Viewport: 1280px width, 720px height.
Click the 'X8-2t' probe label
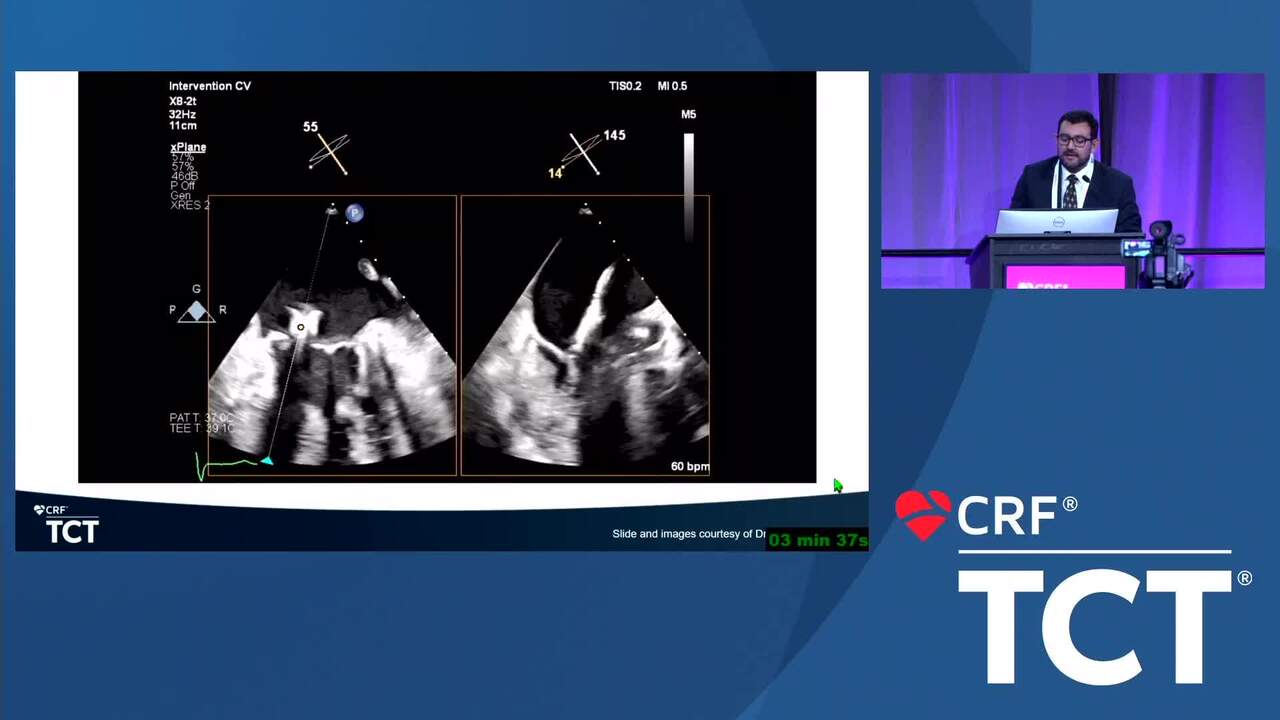(183, 101)
